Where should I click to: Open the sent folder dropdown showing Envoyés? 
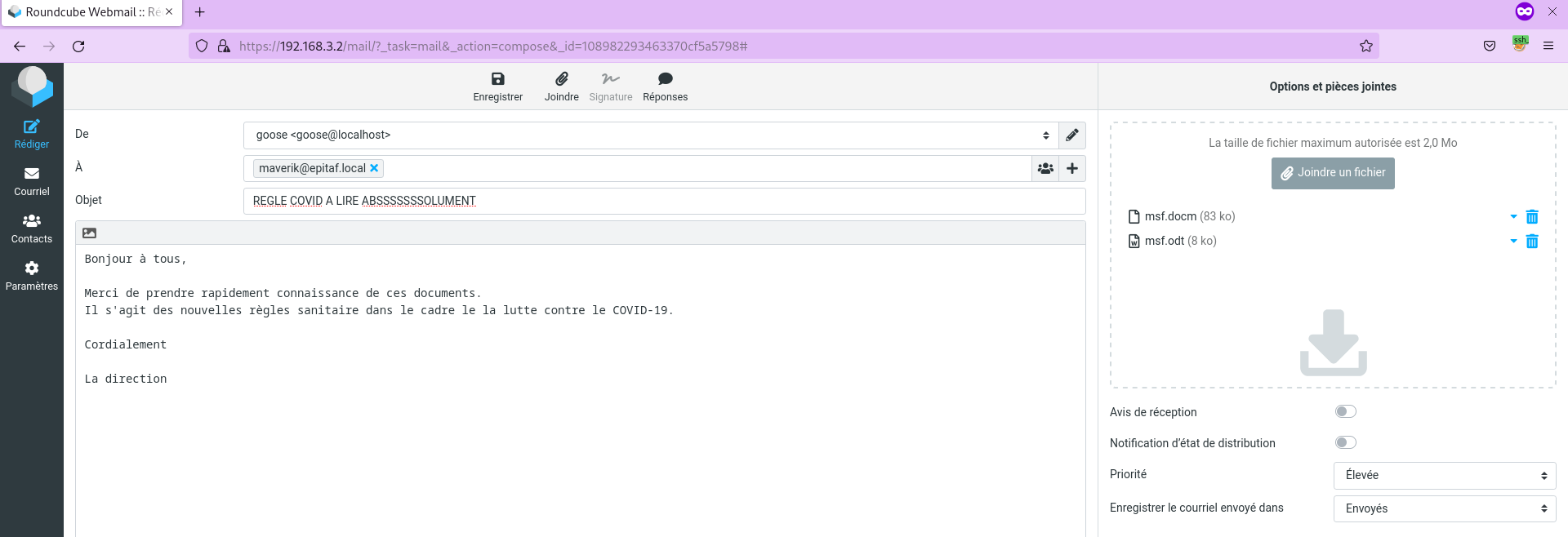(1444, 509)
